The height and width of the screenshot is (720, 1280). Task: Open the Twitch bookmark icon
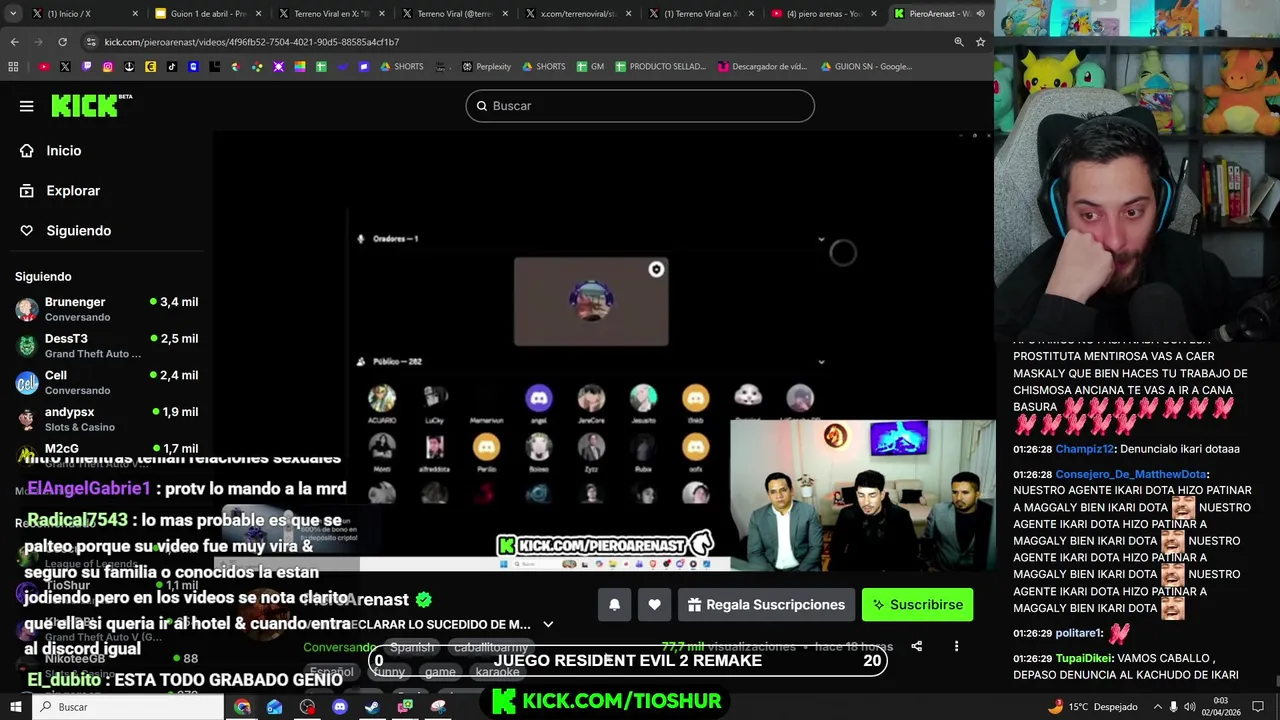point(86,67)
